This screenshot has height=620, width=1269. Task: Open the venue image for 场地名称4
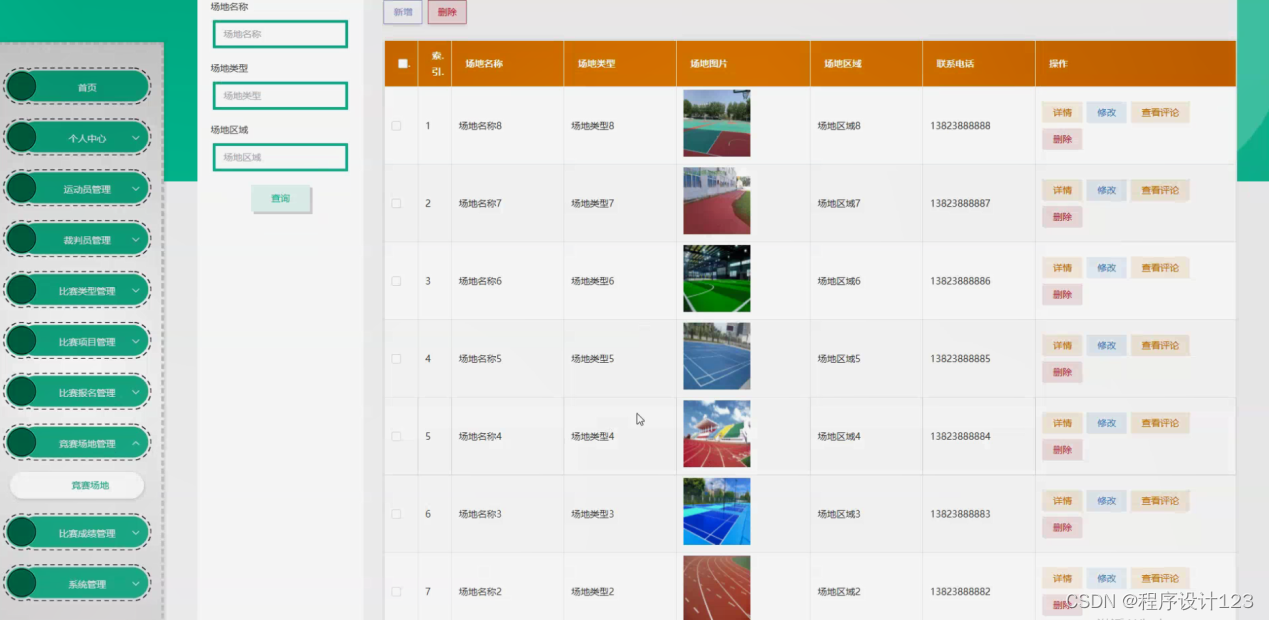click(716, 434)
